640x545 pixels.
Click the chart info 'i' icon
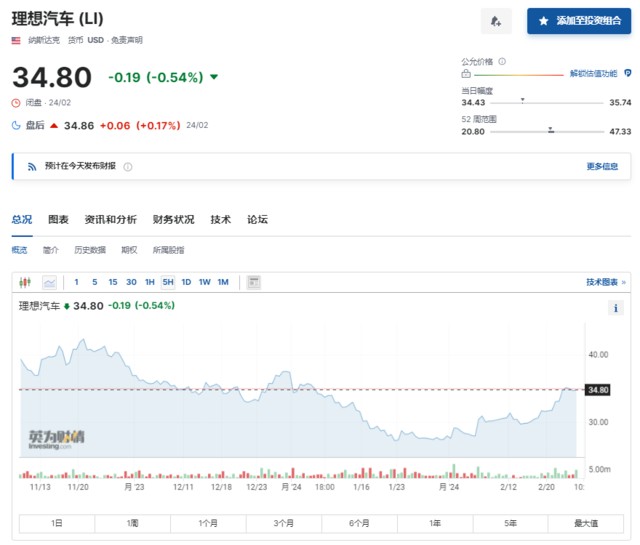click(615, 308)
